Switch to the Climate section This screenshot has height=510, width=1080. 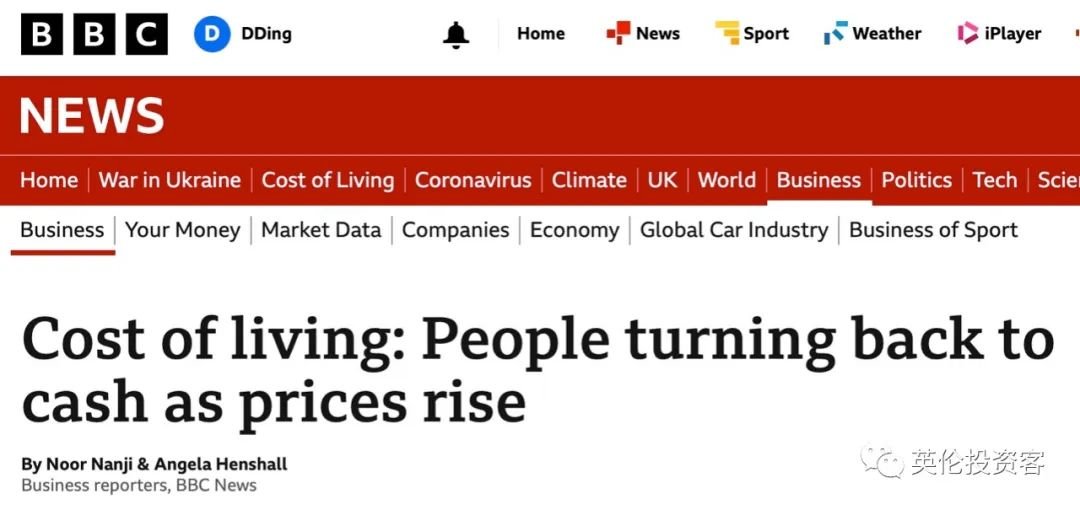(589, 180)
